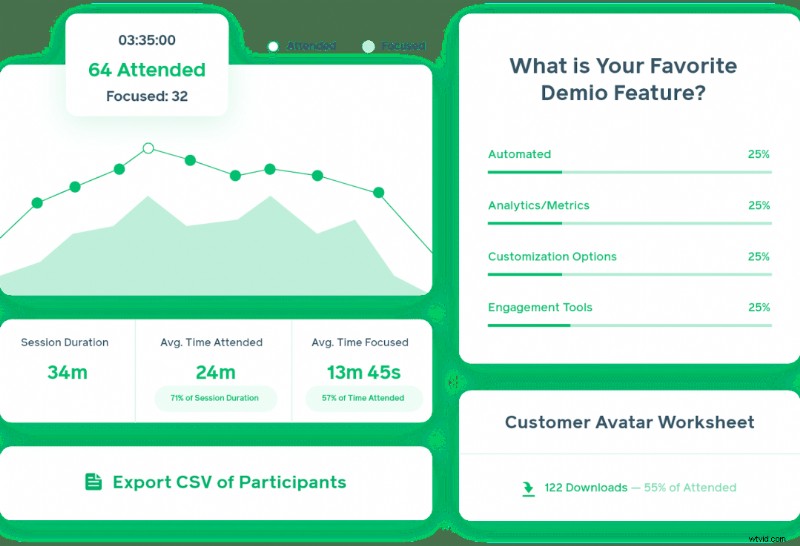The height and width of the screenshot is (546, 800).
Task: Click the Engagement Tools poll progress bar
Action: click(x=630, y=326)
